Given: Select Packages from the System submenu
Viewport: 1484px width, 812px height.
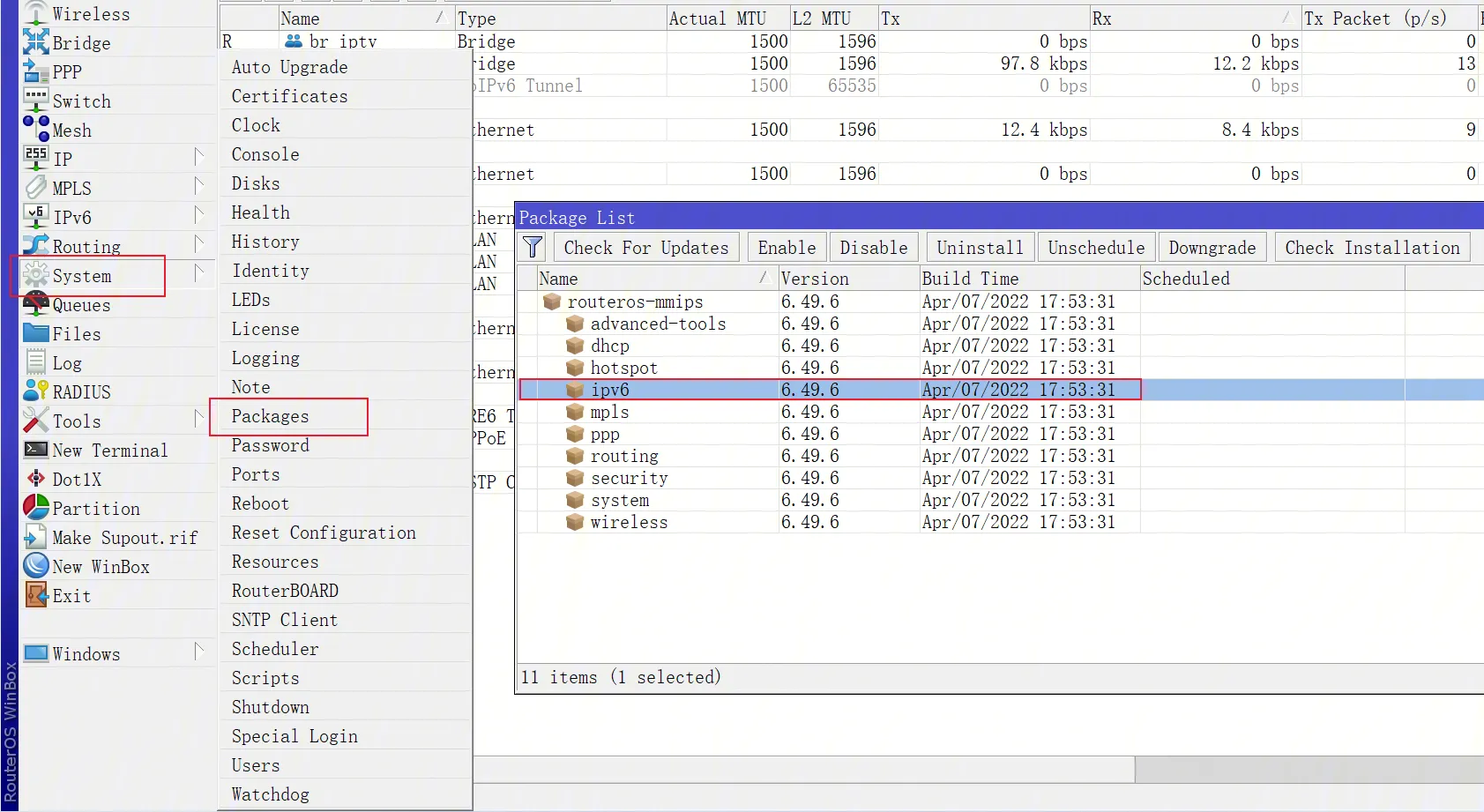Looking at the screenshot, I should pyautogui.click(x=271, y=416).
